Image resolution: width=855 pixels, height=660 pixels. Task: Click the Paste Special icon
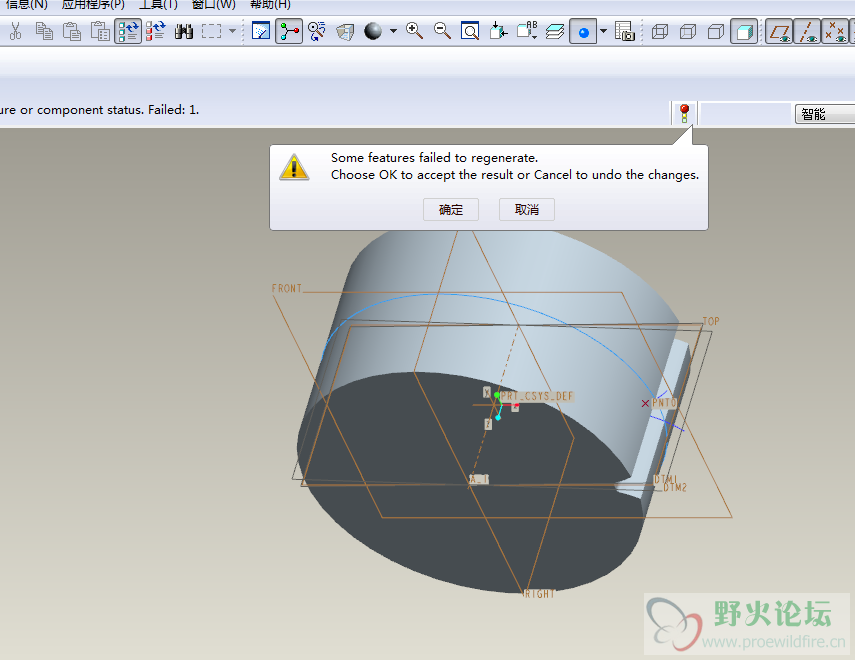[x=100, y=31]
